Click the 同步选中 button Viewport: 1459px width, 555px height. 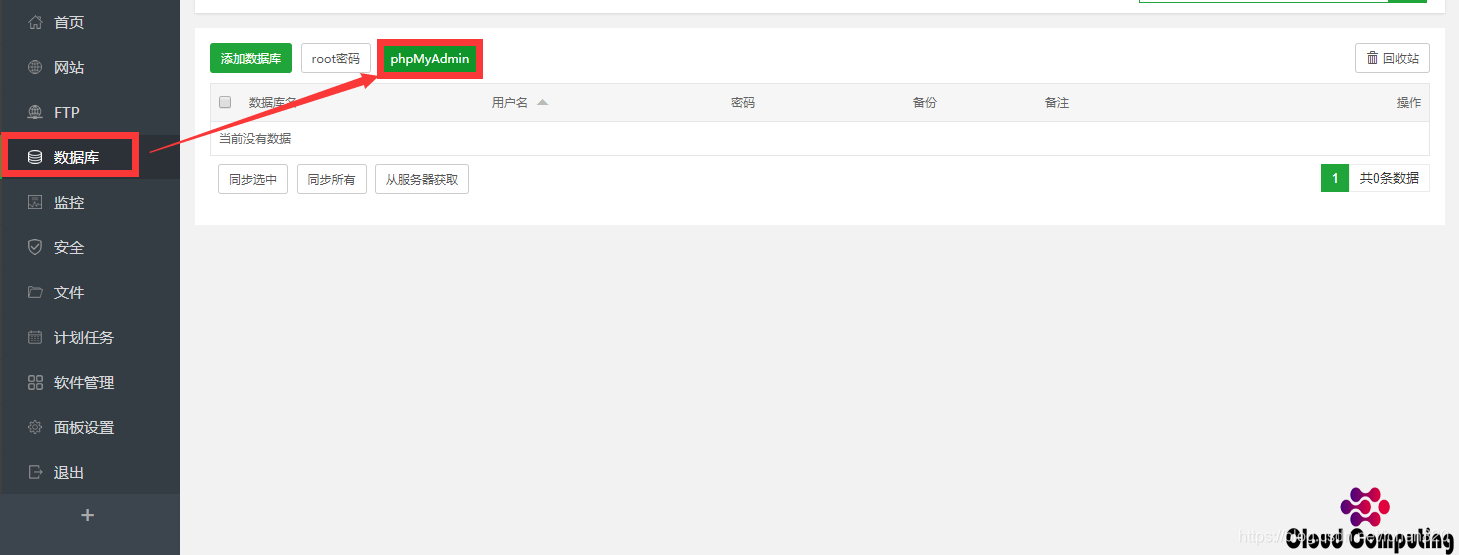coord(253,179)
